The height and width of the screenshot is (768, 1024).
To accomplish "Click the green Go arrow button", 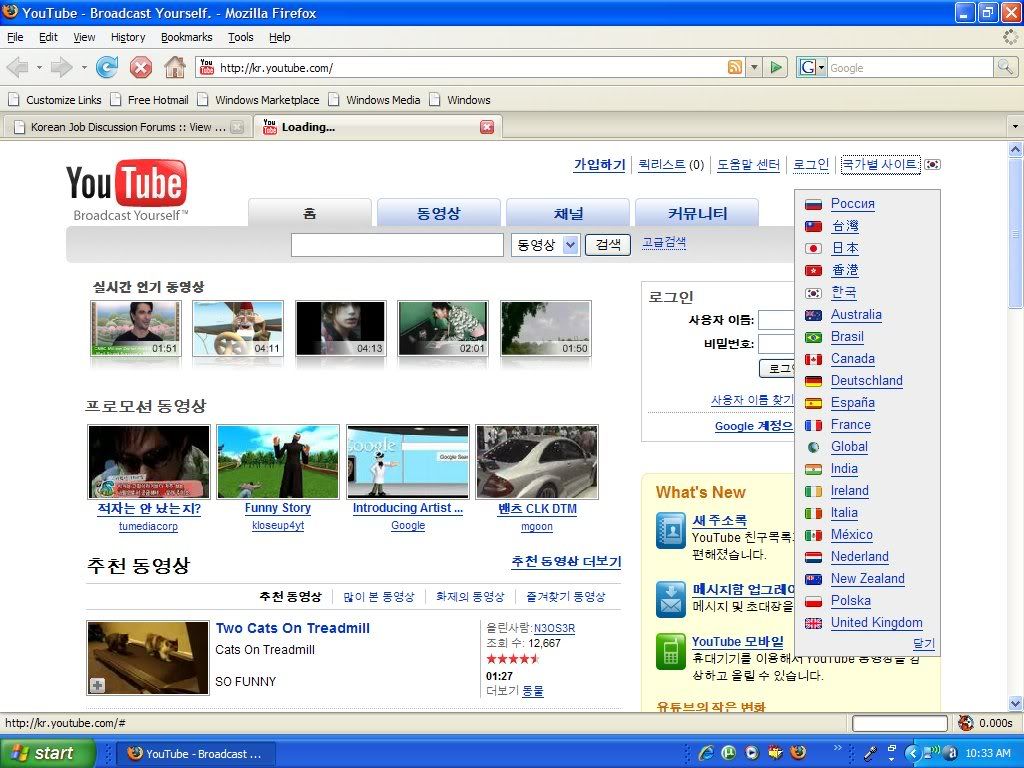I will [x=776, y=68].
